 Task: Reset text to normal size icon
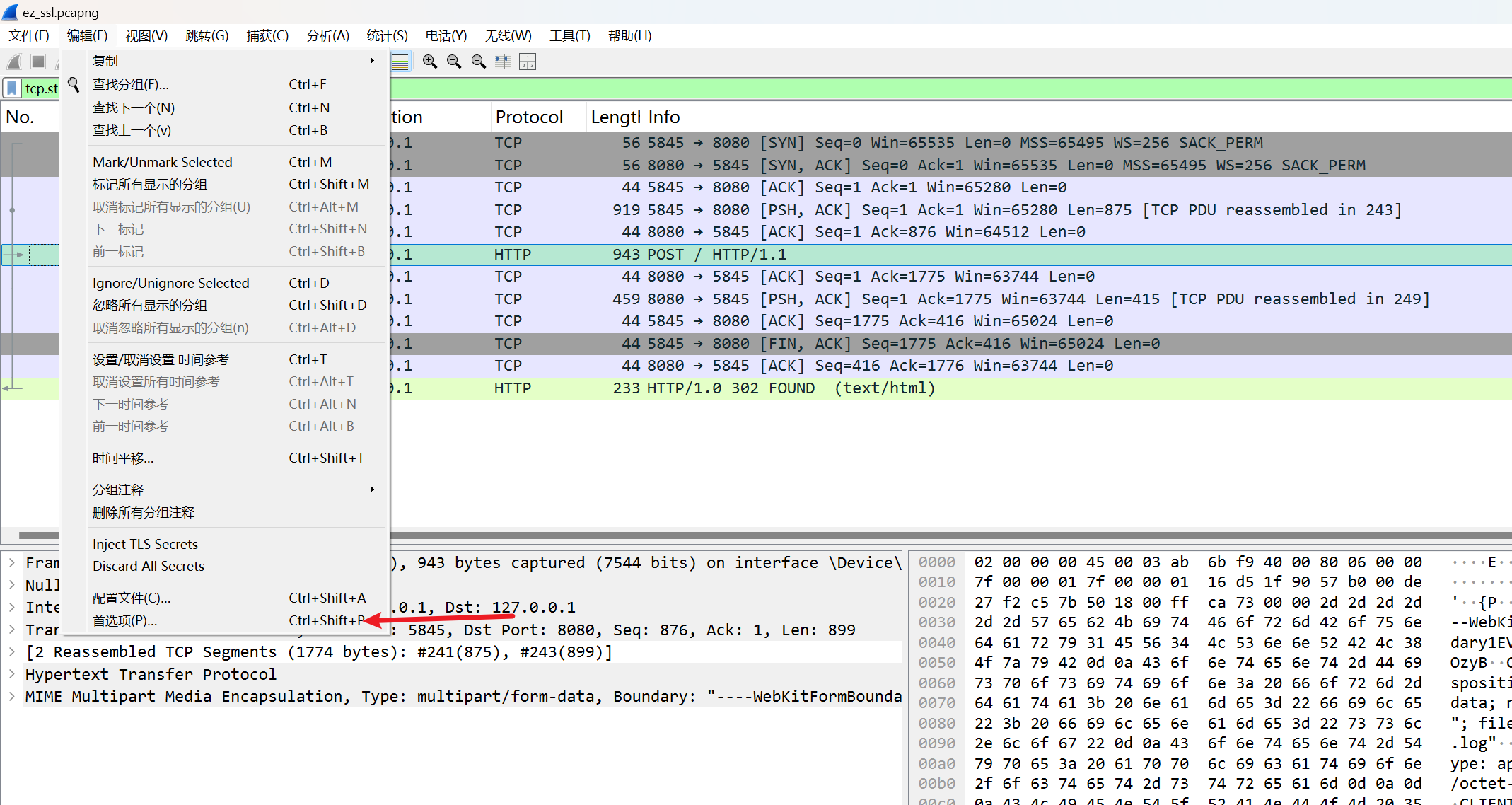[479, 62]
